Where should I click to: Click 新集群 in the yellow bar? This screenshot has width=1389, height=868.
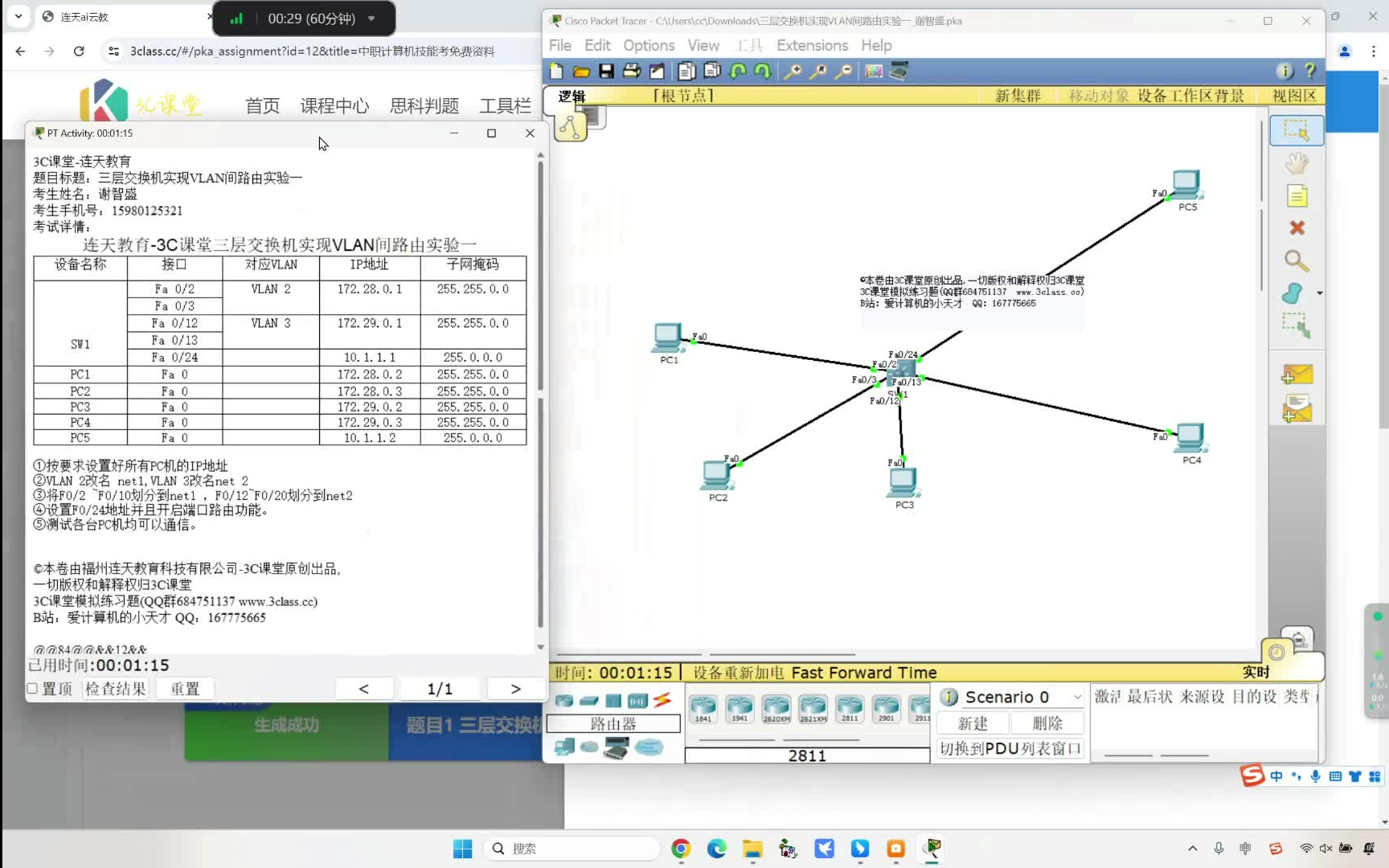coord(1018,96)
